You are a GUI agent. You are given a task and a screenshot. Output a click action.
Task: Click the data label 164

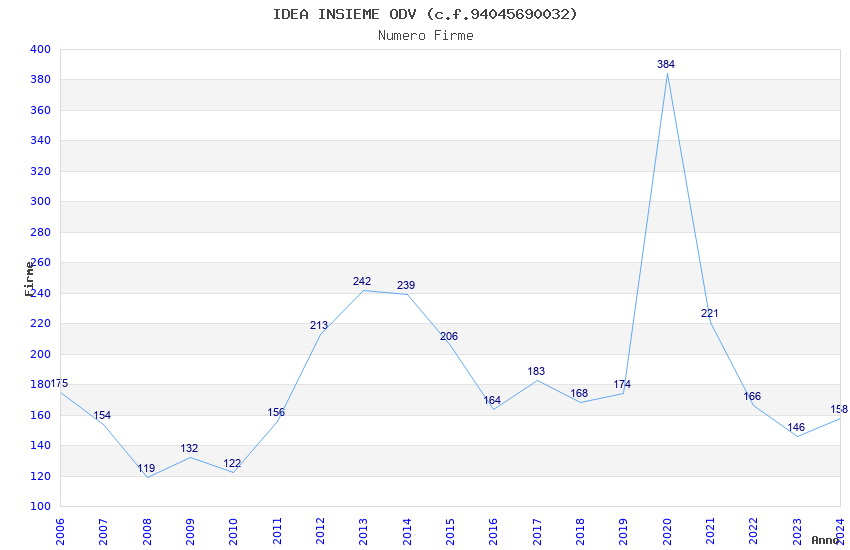tap(492, 400)
